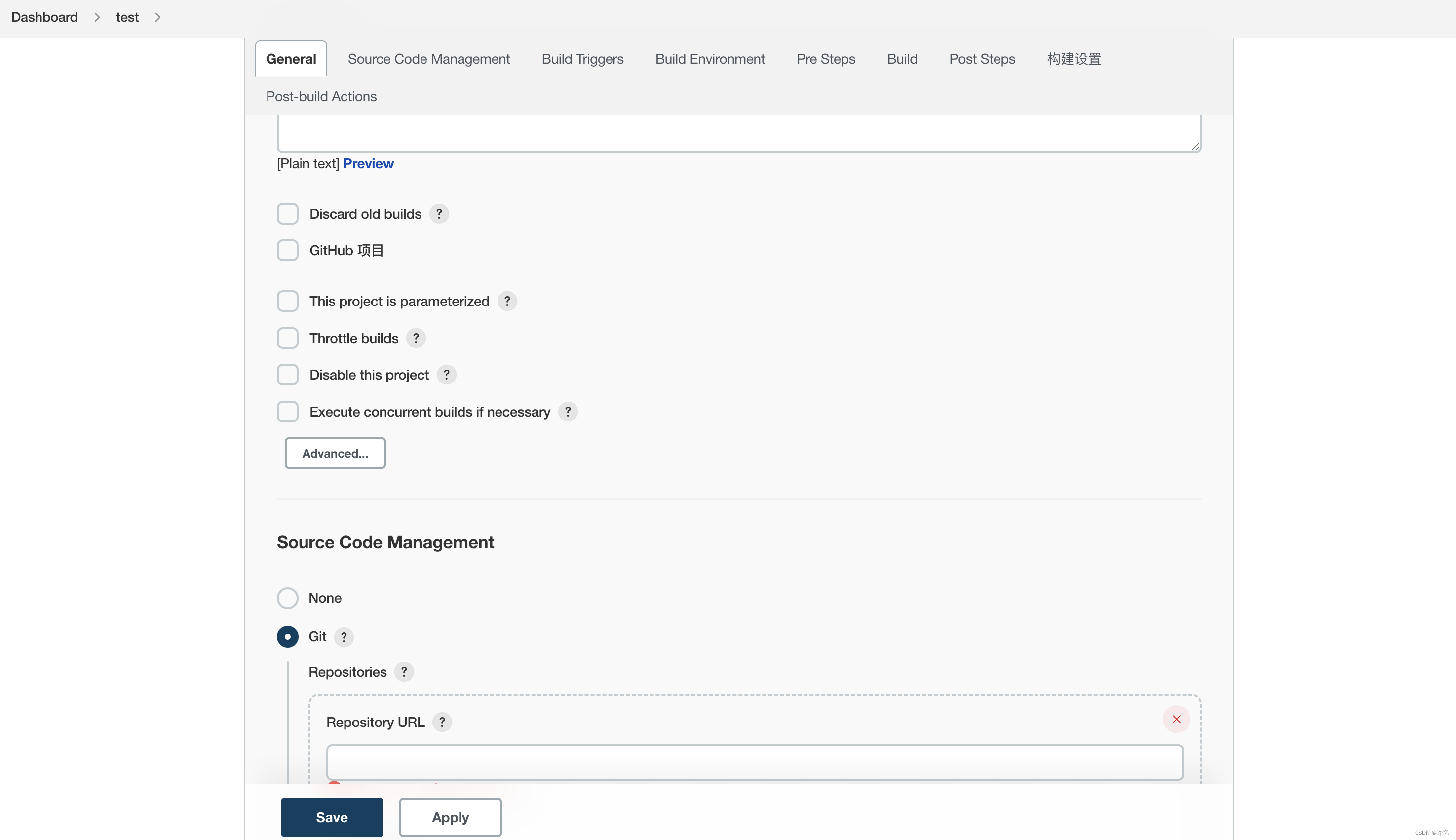Click the help icon next to Repository URL
Viewport: 1456px width, 840px height.
pos(442,721)
